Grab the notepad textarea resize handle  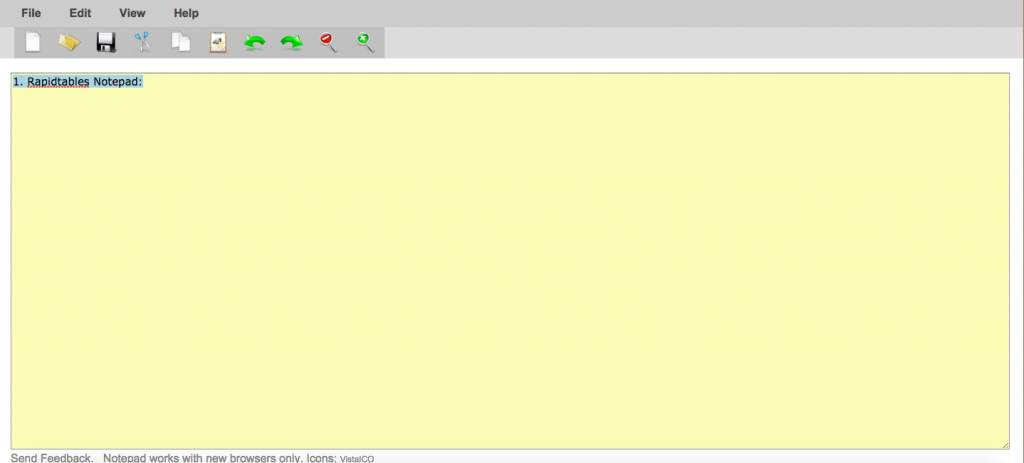click(x=1005, y=445)
